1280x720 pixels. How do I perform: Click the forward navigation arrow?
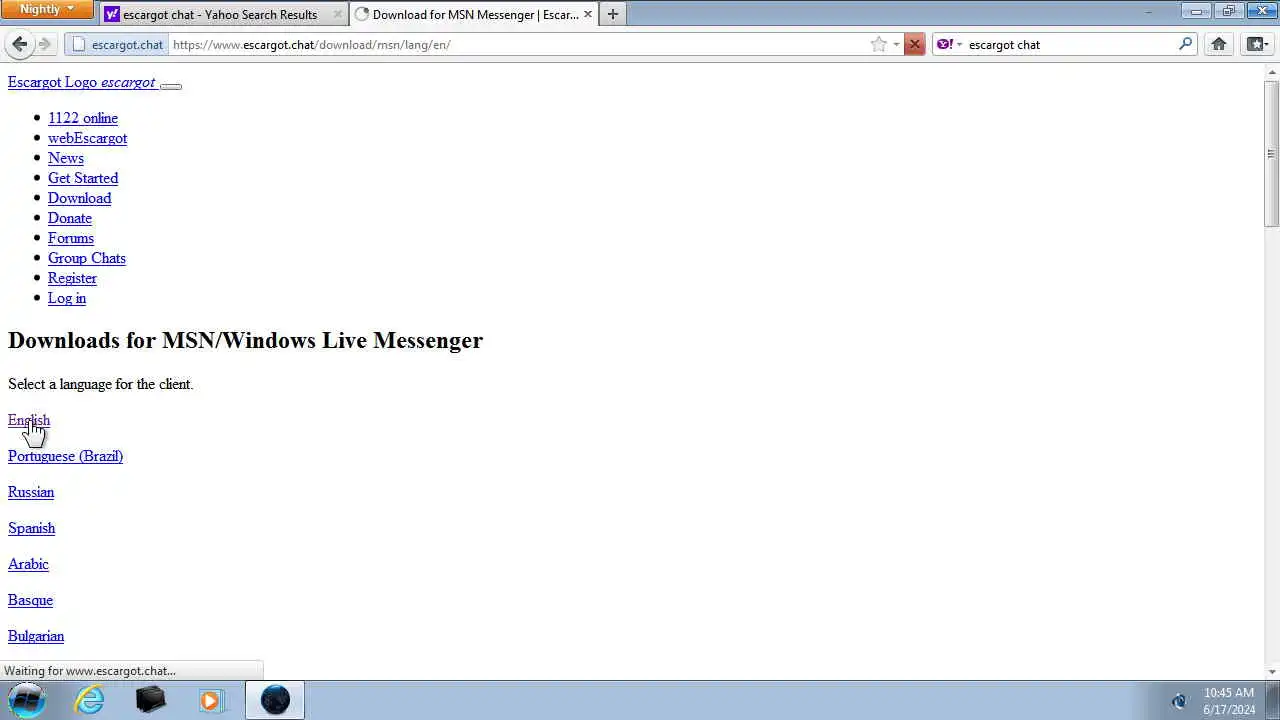point(44,44)
